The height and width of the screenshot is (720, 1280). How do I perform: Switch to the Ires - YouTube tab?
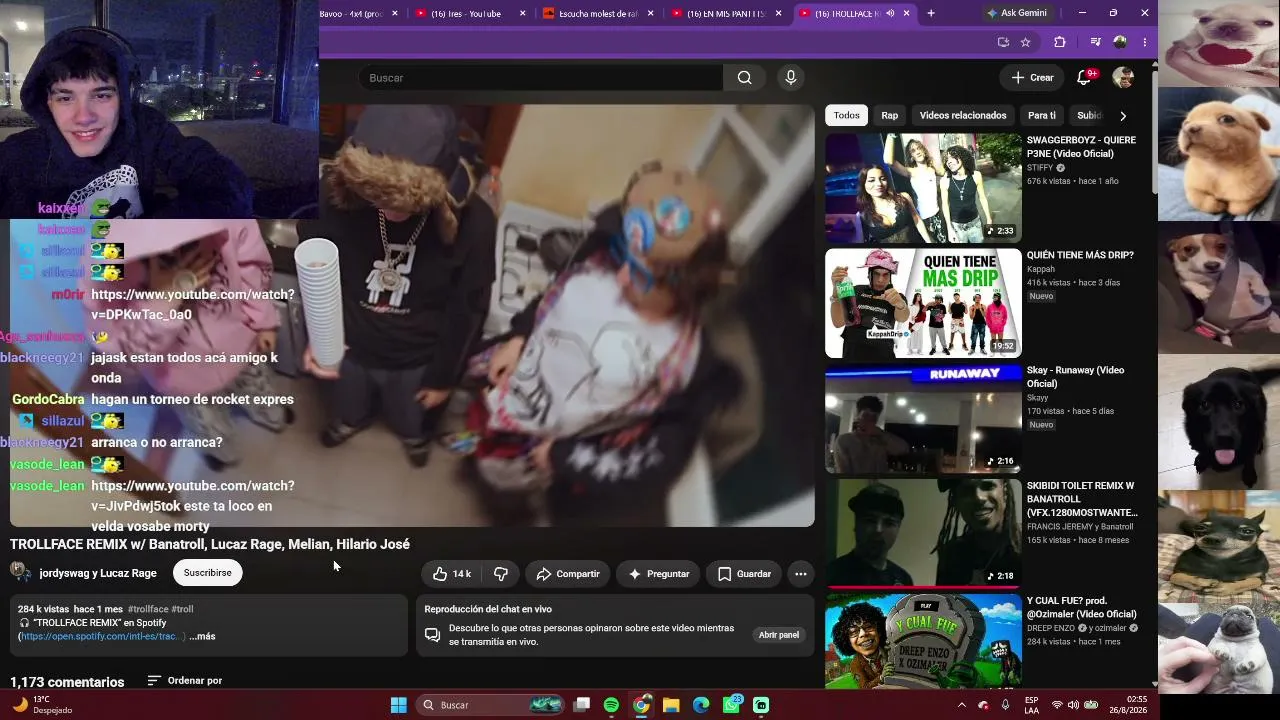465,14
